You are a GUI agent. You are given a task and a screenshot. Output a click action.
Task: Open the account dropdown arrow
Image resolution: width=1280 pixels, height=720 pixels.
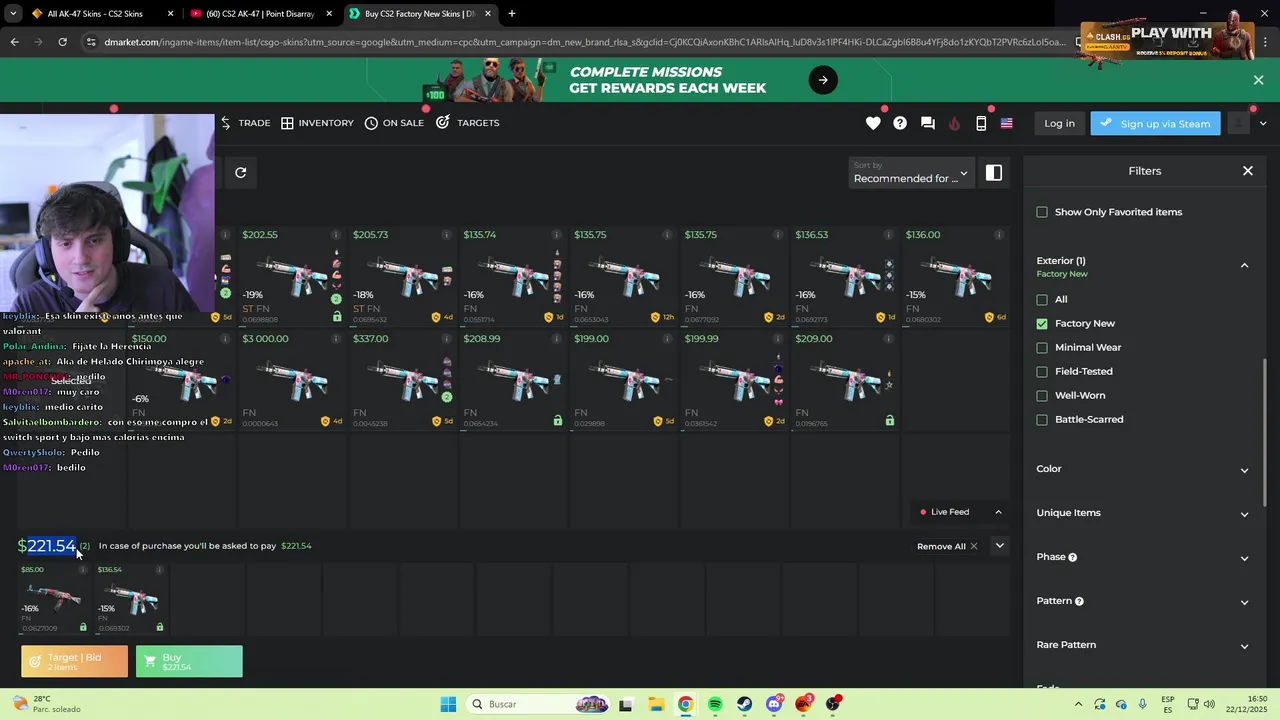coord(1263,123)
